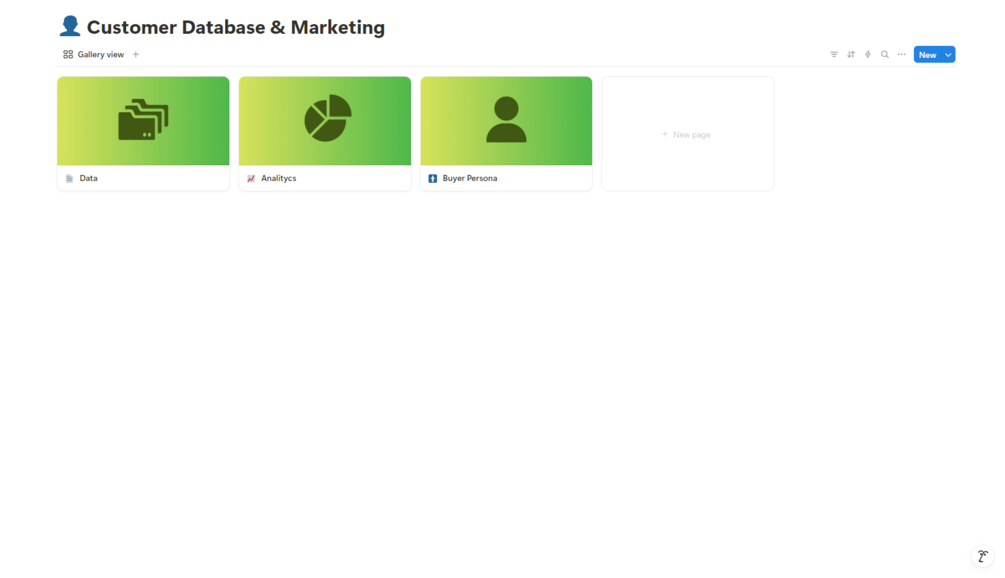Click the search magnifier icon

pyautogui.click(x=885, y=54)
